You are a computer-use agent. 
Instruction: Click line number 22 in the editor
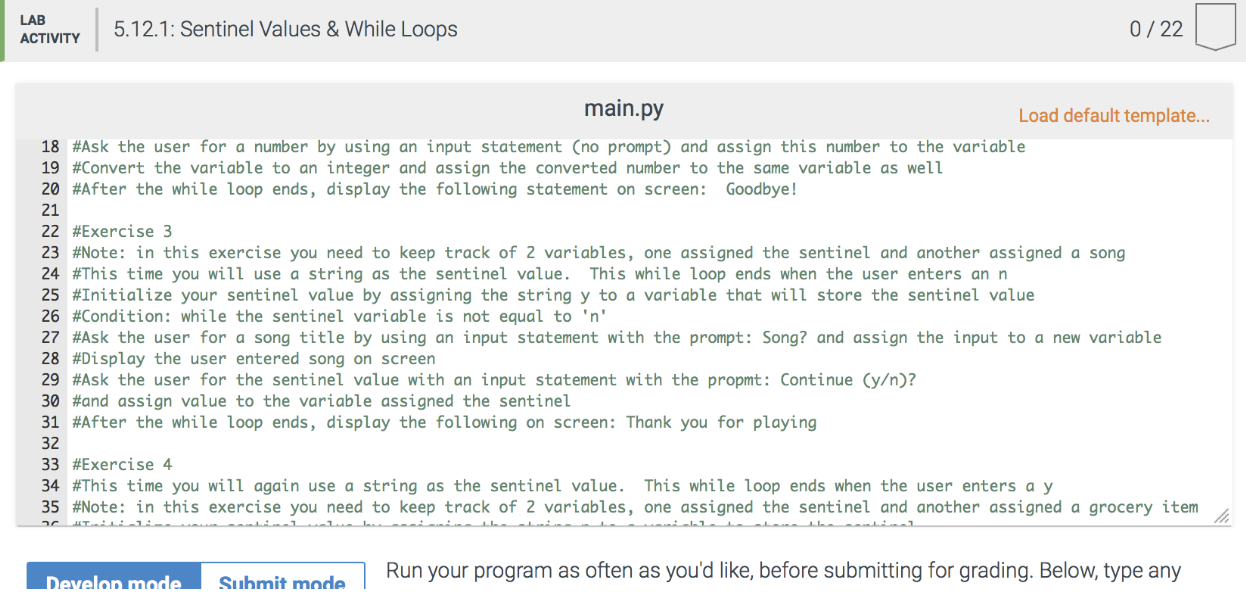[x=46, y=231]
